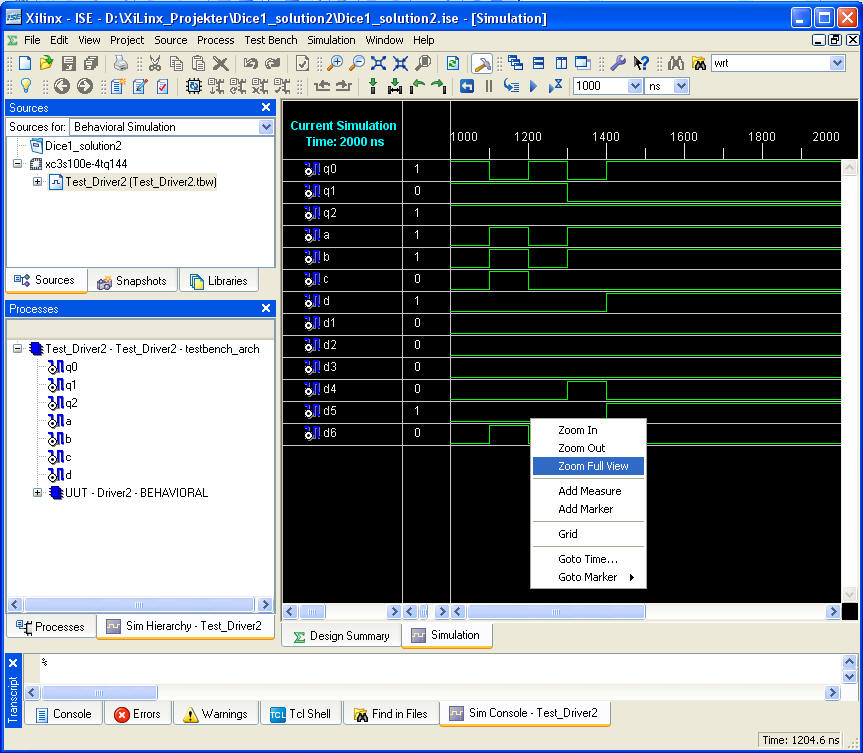Screen dimensions: 863x753
Task: Choose Goto Time... from context menu
Action: click(x=588, y=559)
